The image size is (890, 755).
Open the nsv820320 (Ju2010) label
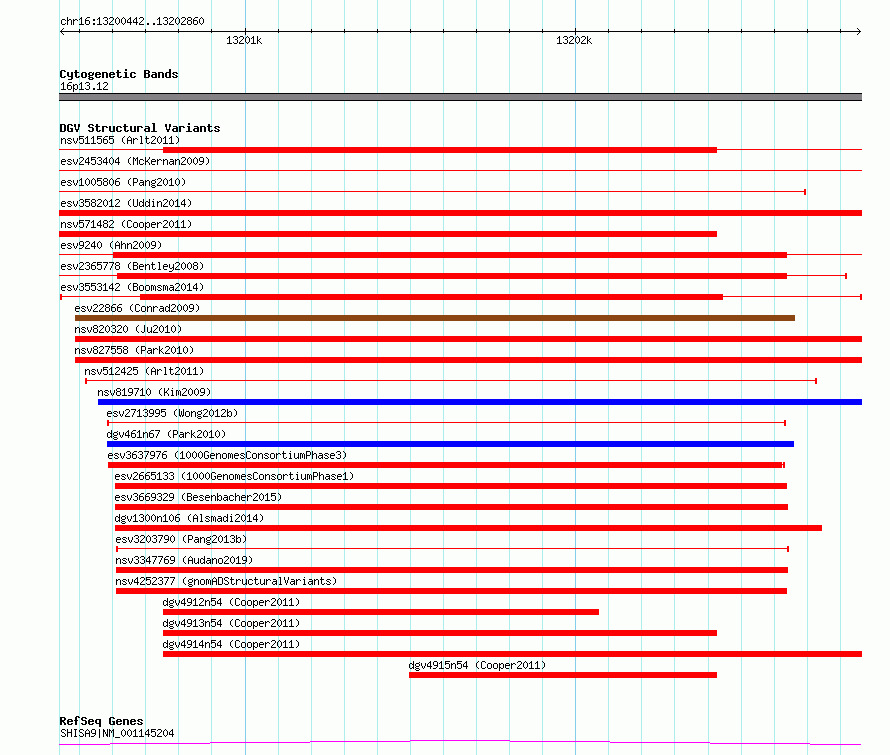[128, 329]
